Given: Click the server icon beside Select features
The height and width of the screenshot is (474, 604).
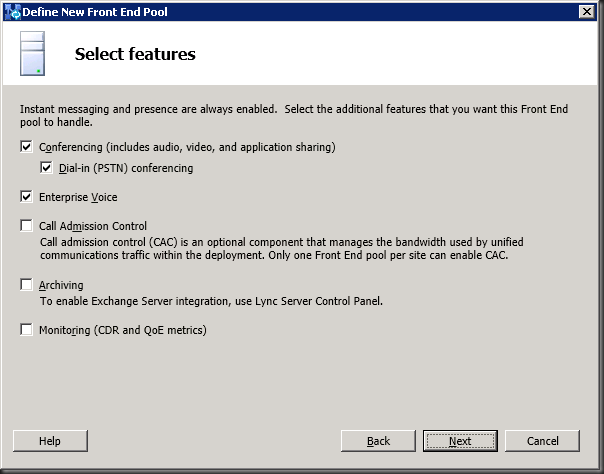Looking at the screenshot, I should coord(32,54).
